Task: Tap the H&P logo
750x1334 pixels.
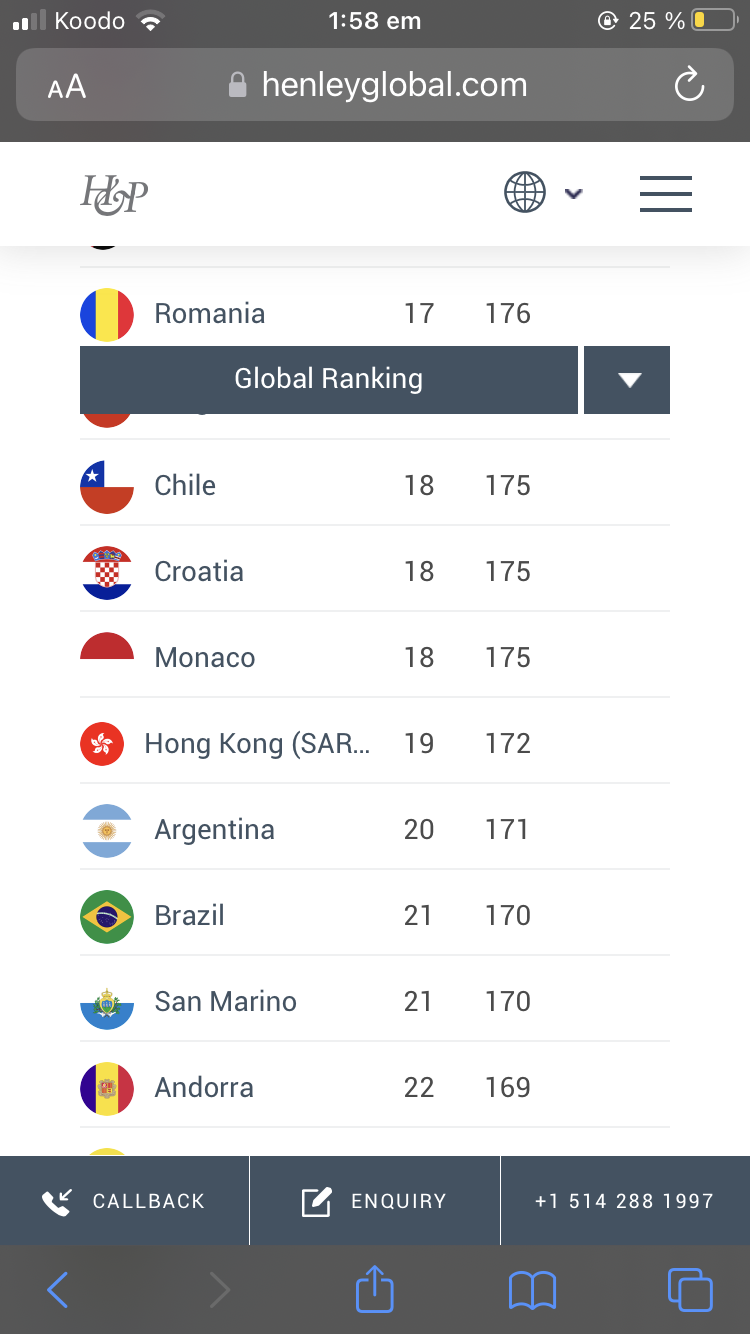Action: coord(114,193)
